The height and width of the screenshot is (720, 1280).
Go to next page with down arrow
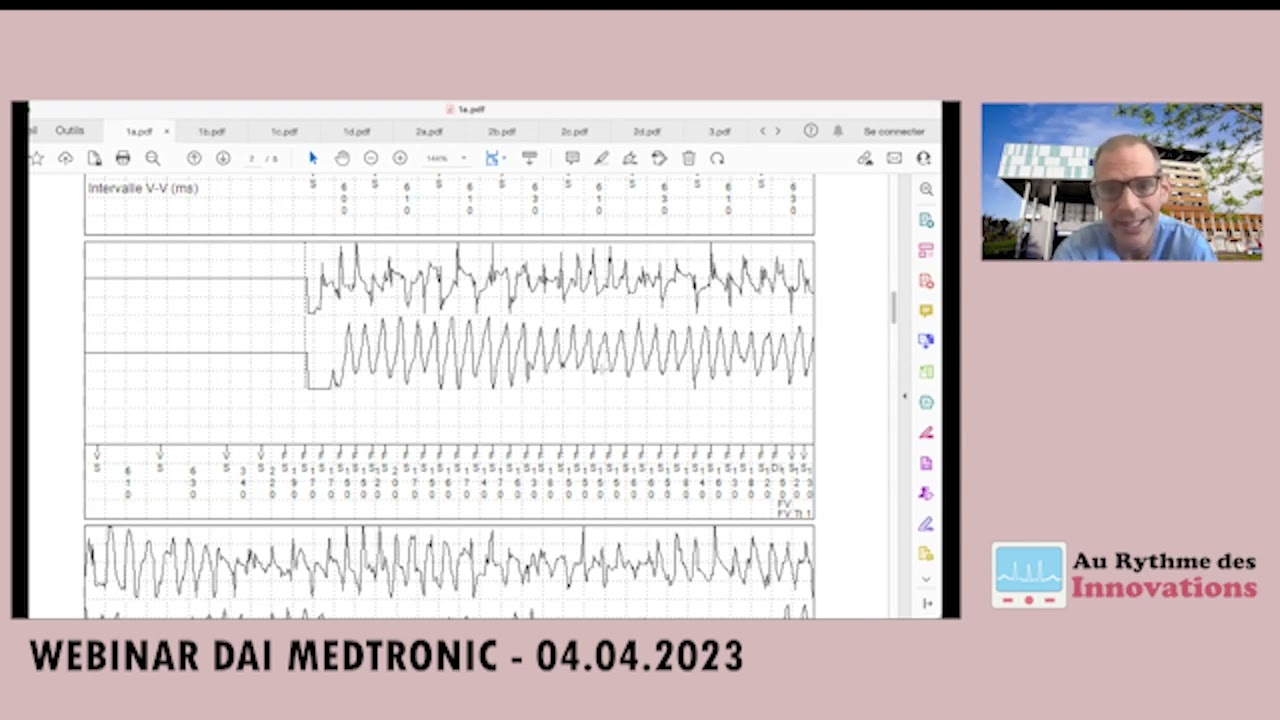point(223,158)
